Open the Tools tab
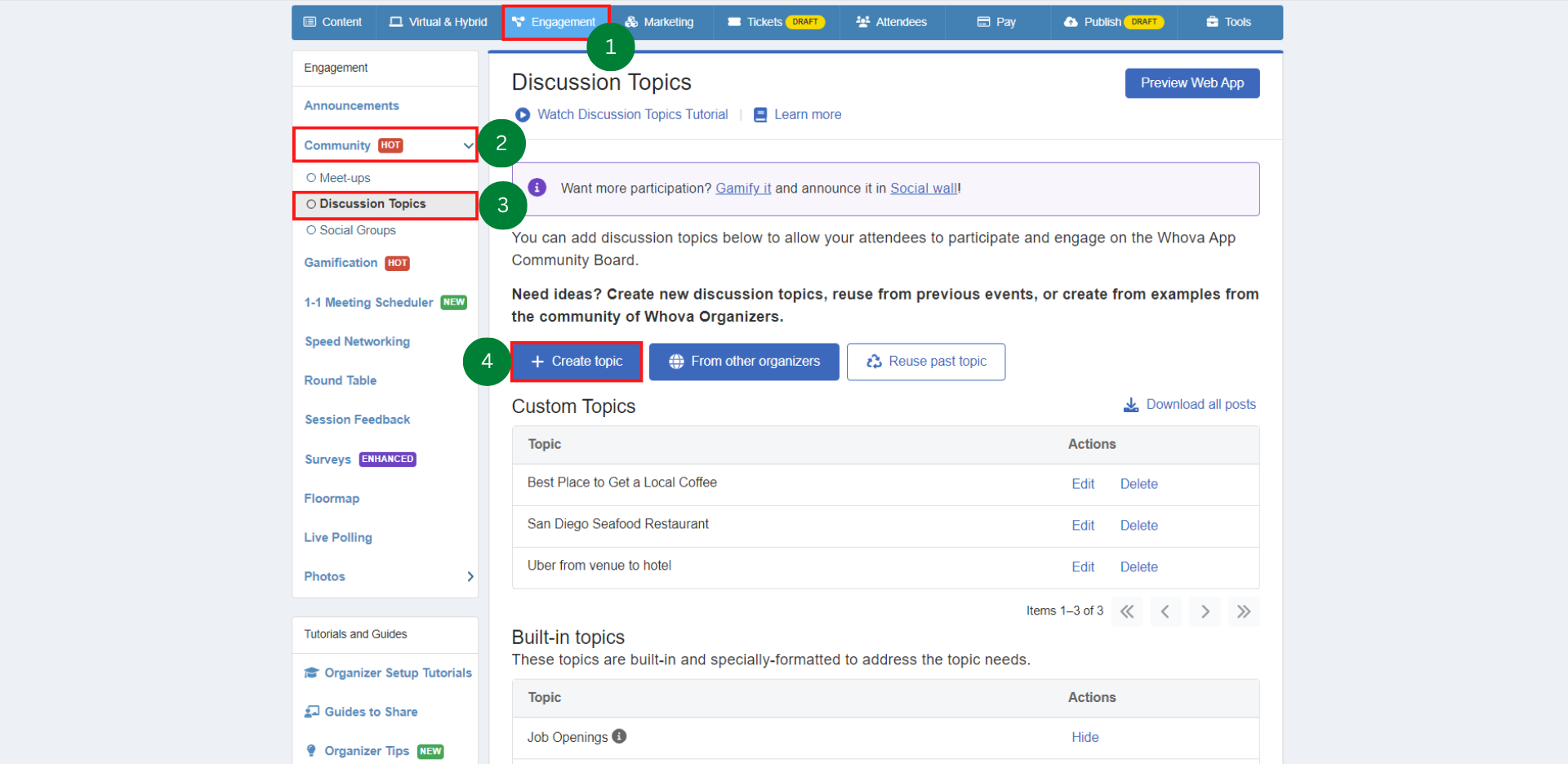The height and width of the screenshot is (764, 1568). [x=1229, y=22]
